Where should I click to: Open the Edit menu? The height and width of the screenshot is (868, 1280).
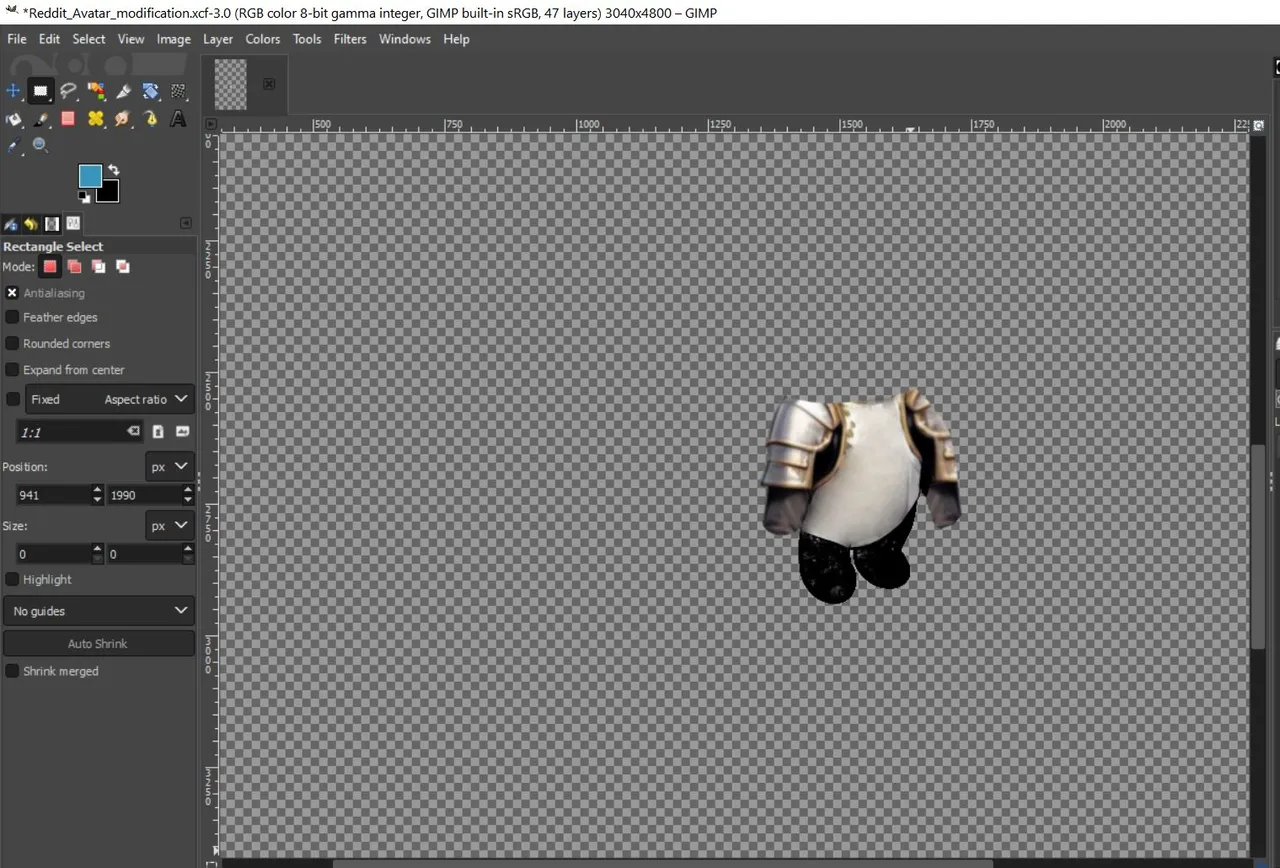49,39
